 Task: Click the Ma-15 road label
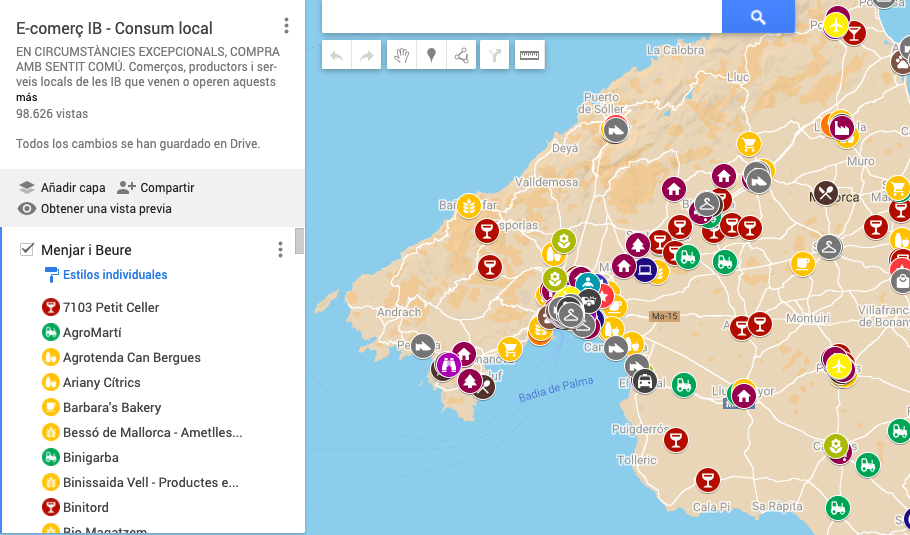point(664,316)
